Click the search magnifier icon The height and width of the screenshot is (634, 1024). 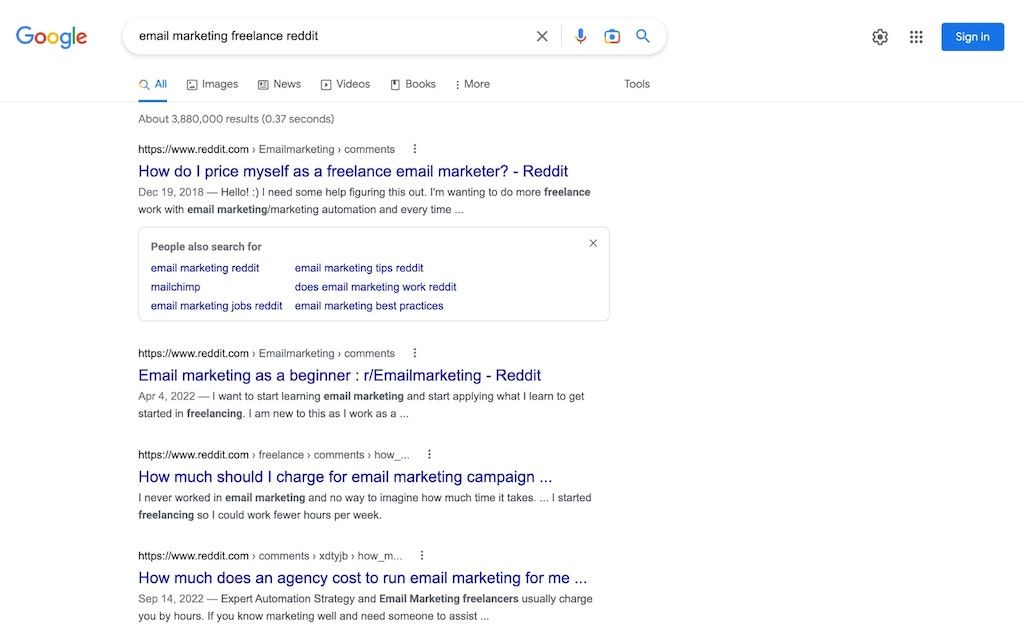point(643,35)
